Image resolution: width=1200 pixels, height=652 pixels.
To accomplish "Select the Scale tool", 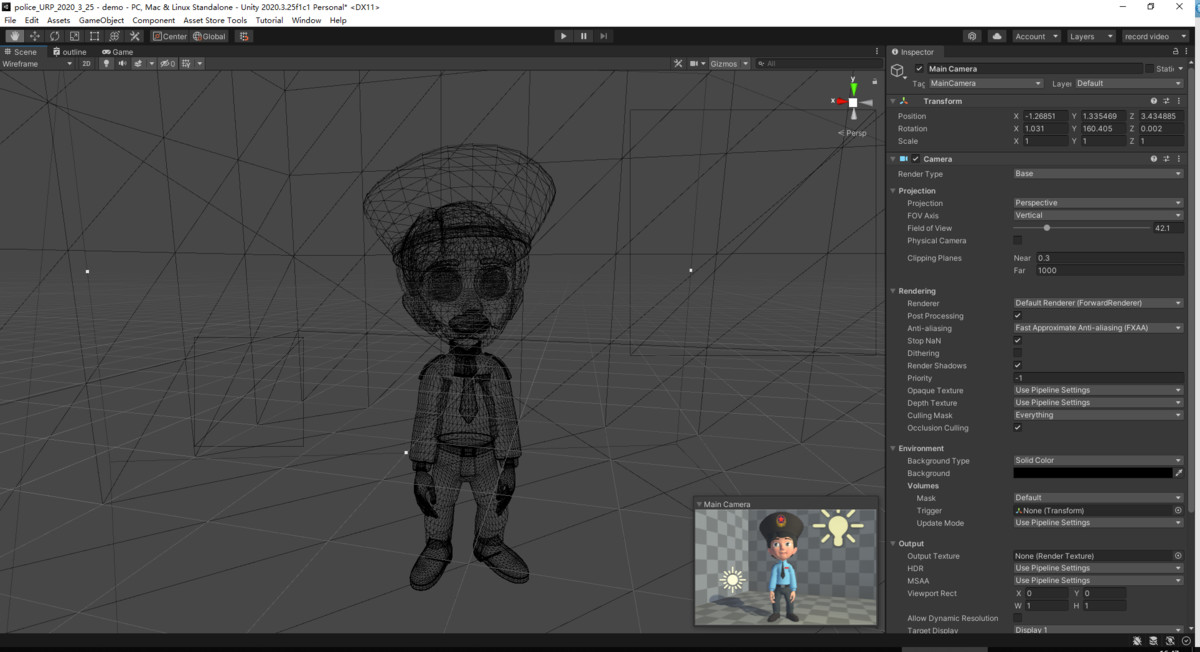I will 74,36.
